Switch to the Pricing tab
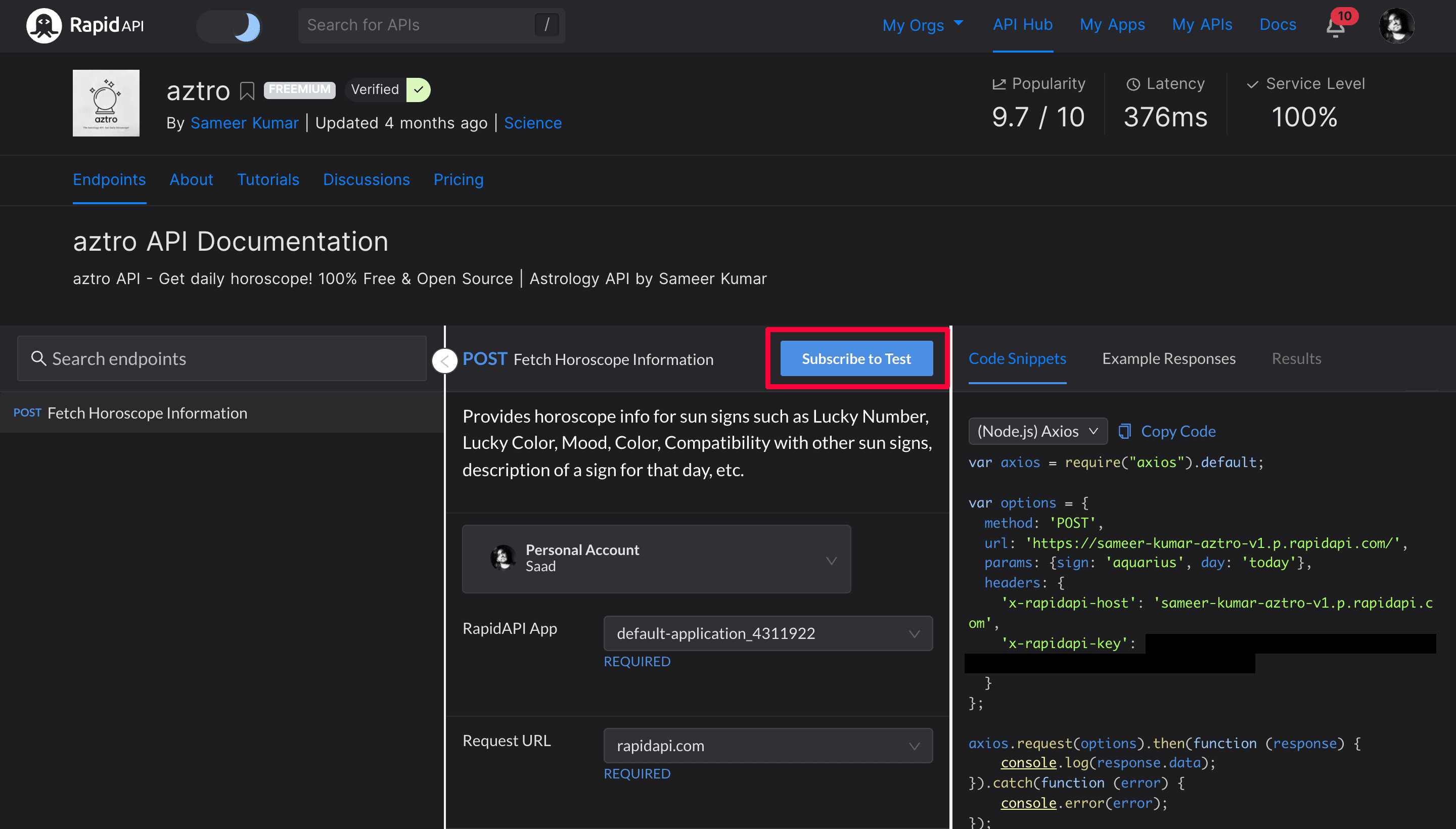 (x=458, y=180)
